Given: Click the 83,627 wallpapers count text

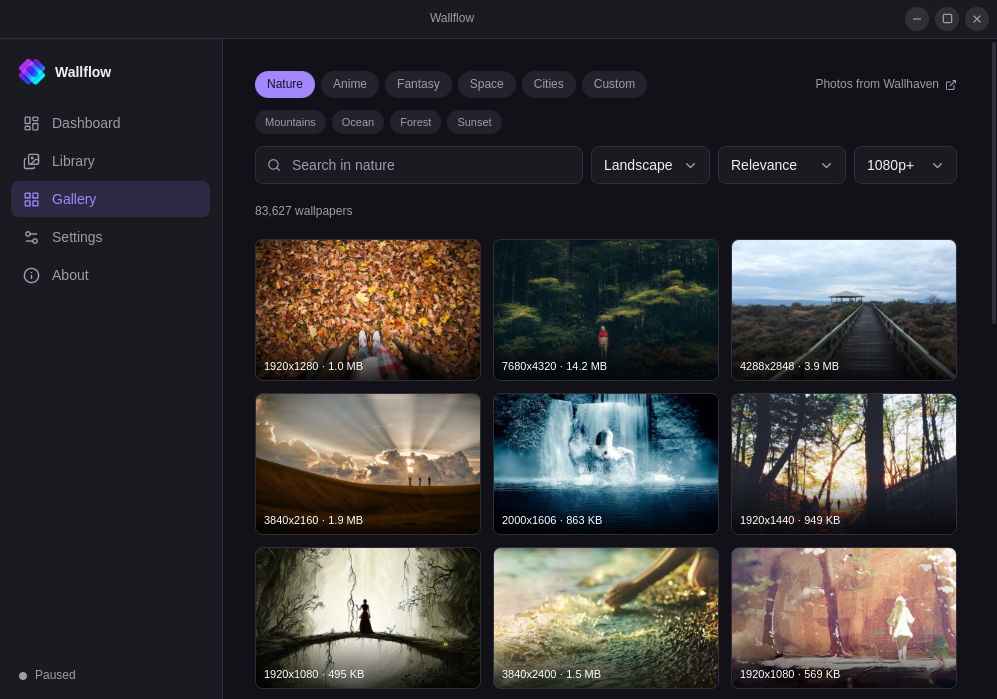Looking at the screenshot, I should (x=303, y=211).
